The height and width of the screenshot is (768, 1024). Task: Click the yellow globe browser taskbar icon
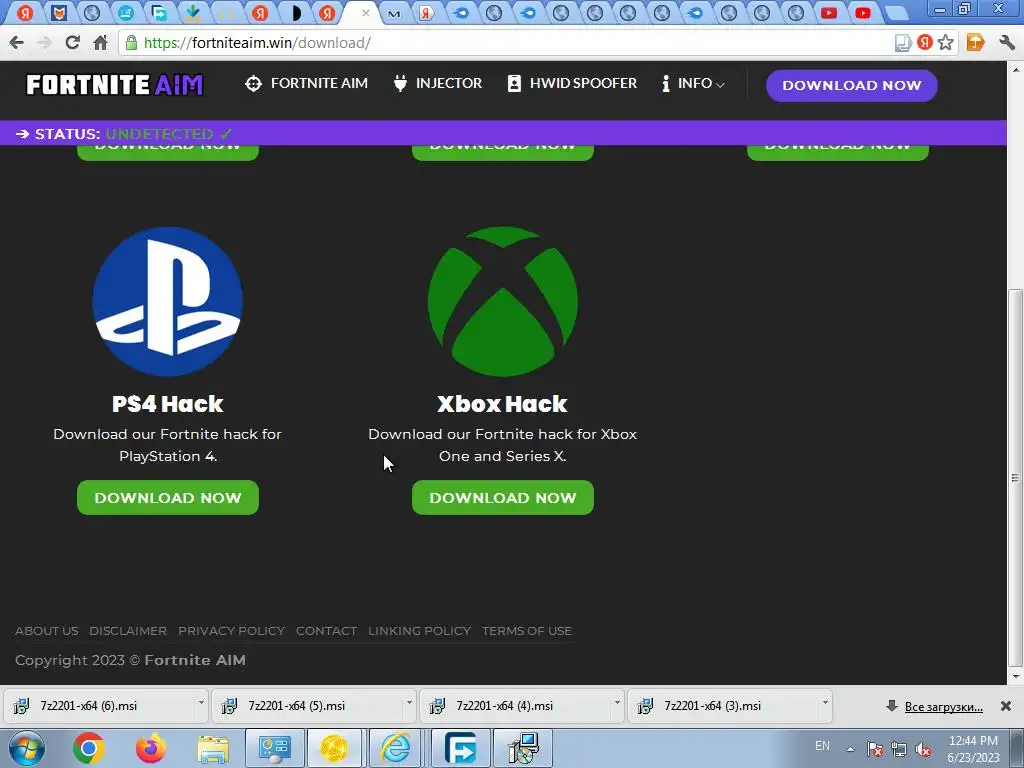point(334,748)
